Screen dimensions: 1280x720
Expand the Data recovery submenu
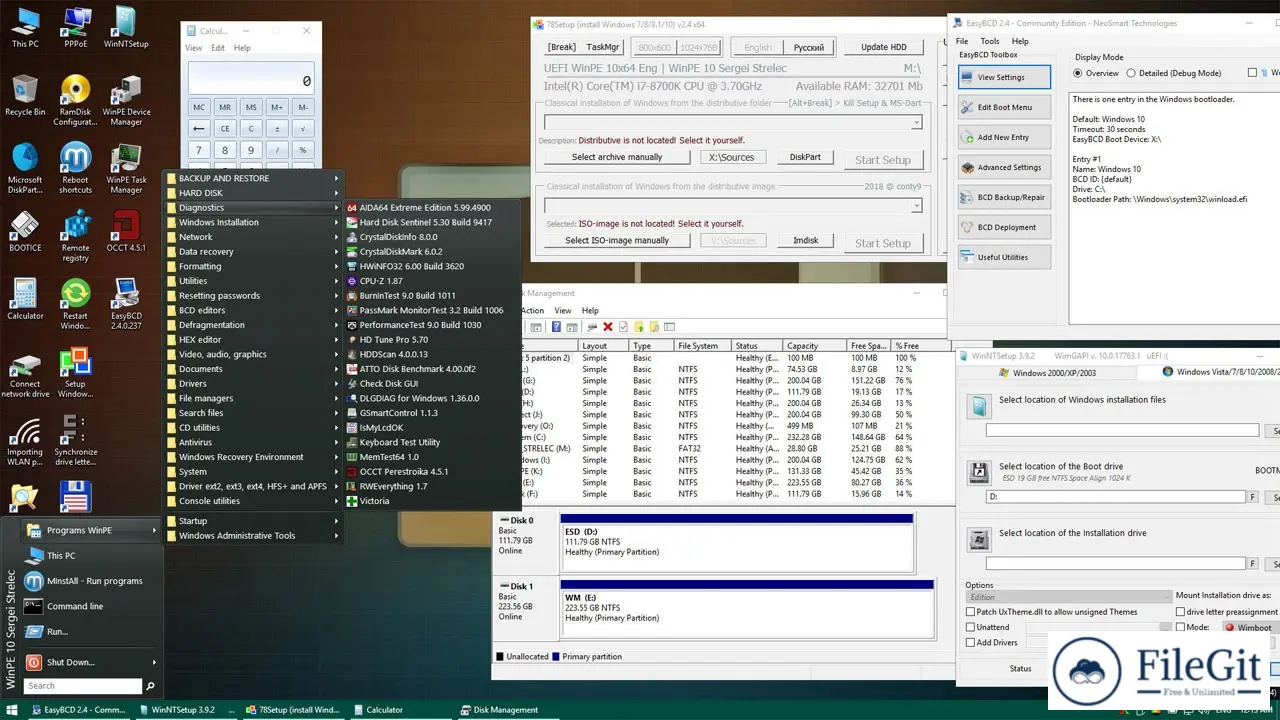(254, 252)
